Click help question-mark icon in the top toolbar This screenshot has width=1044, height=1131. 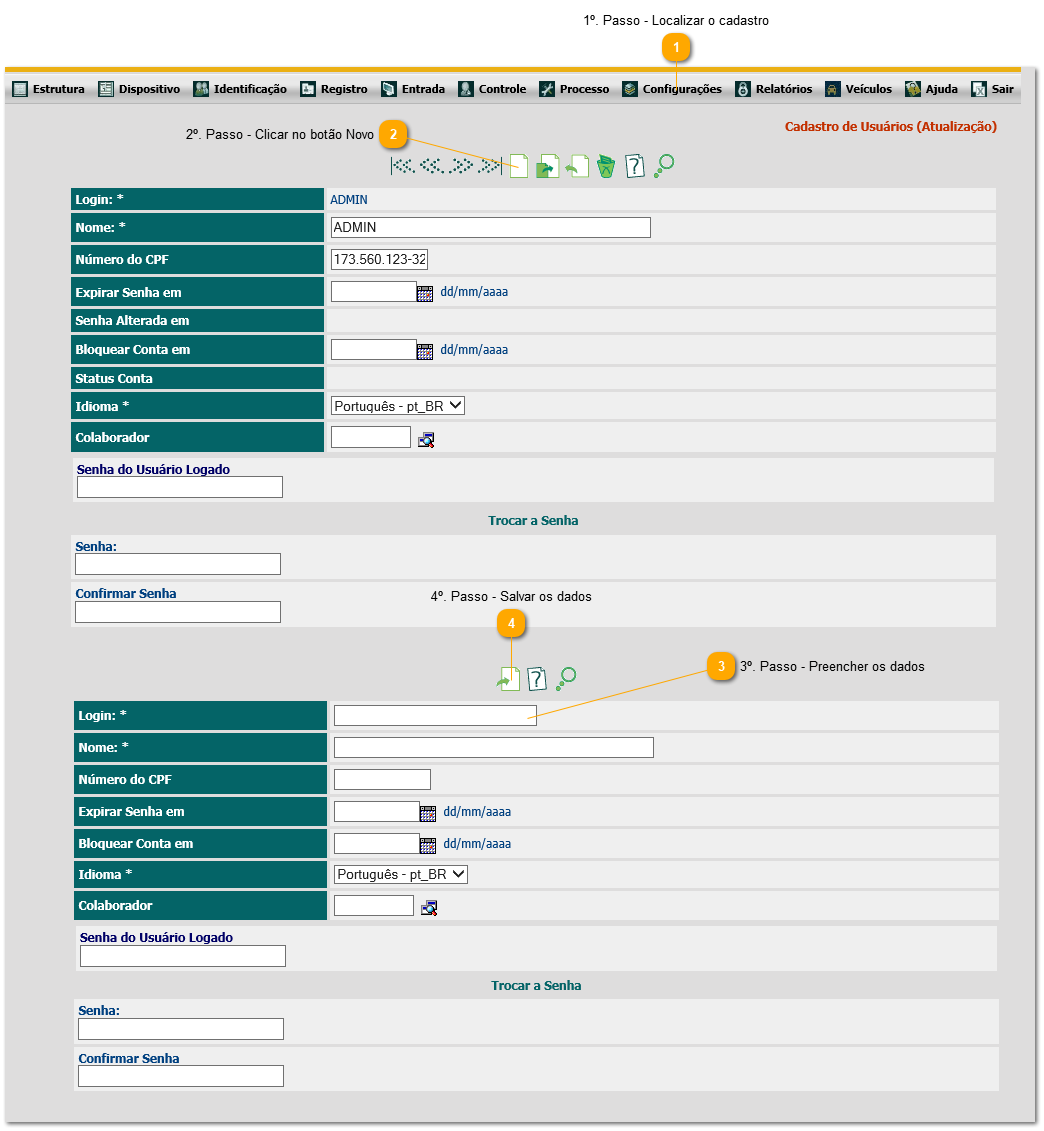tap(635, 166)
